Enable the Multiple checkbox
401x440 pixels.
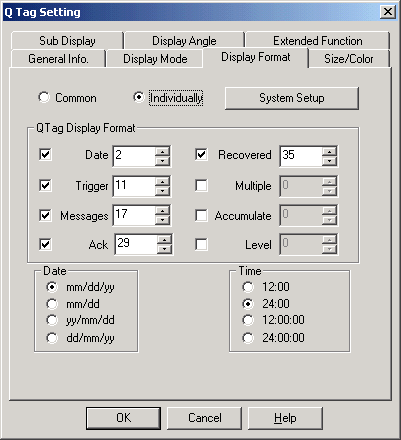pos(201,185)
